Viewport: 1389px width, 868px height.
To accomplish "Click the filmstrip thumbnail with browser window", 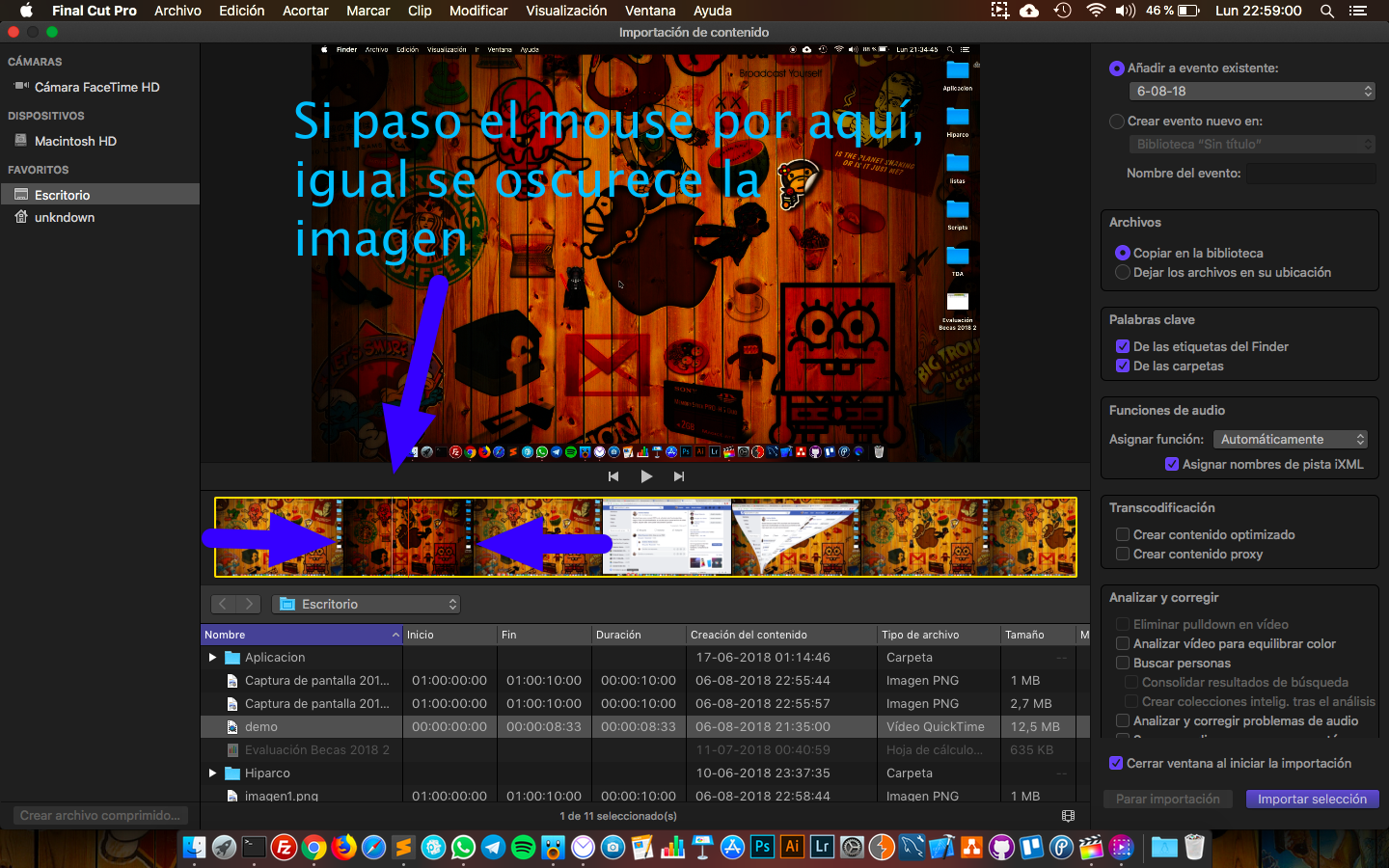I will (667, 537).
